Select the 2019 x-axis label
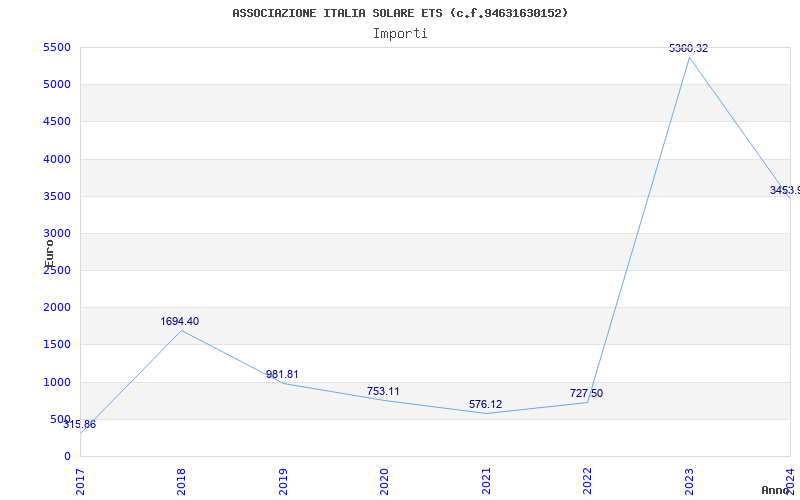The width and height of the screenshot is (800, 500). click(x=283, y=481)
